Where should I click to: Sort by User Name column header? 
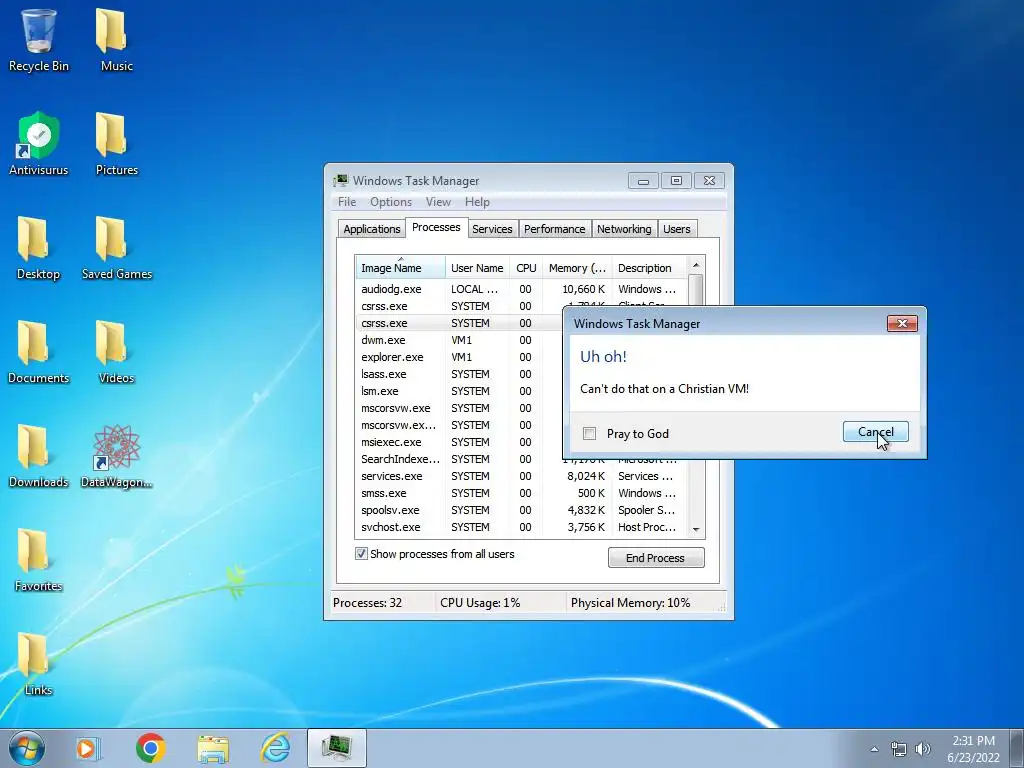point(477,268)
